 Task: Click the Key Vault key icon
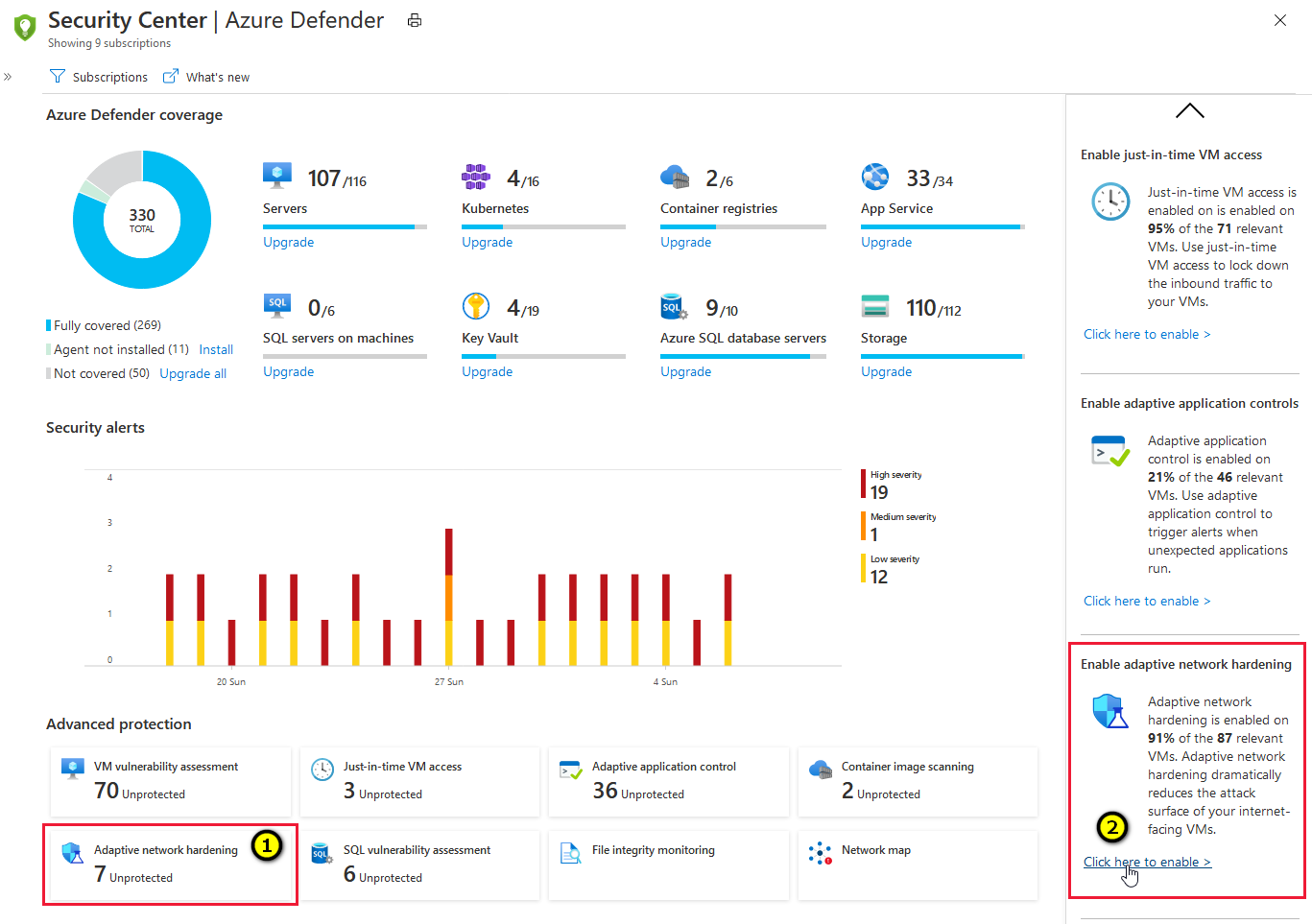476,306
